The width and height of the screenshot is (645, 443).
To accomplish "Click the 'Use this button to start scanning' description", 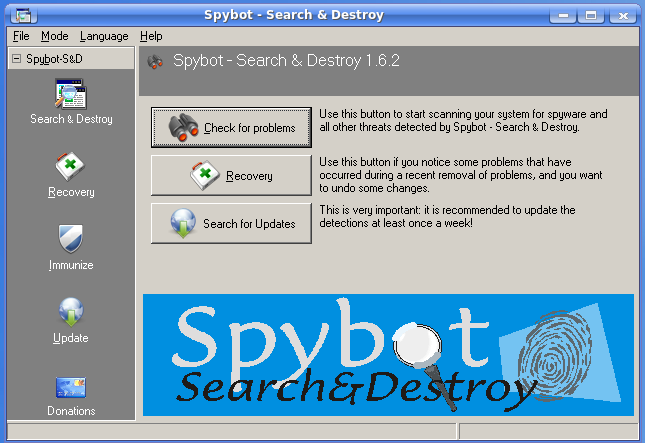I will (x=463, y=121).
